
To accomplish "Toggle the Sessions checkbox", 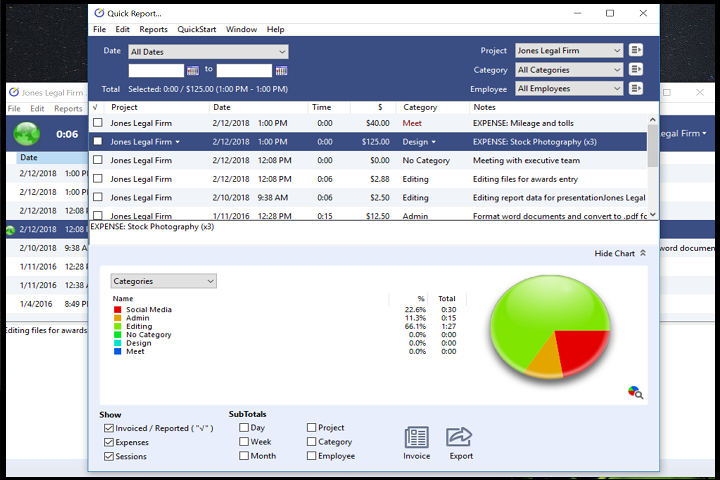I will (x=109, y=456).
